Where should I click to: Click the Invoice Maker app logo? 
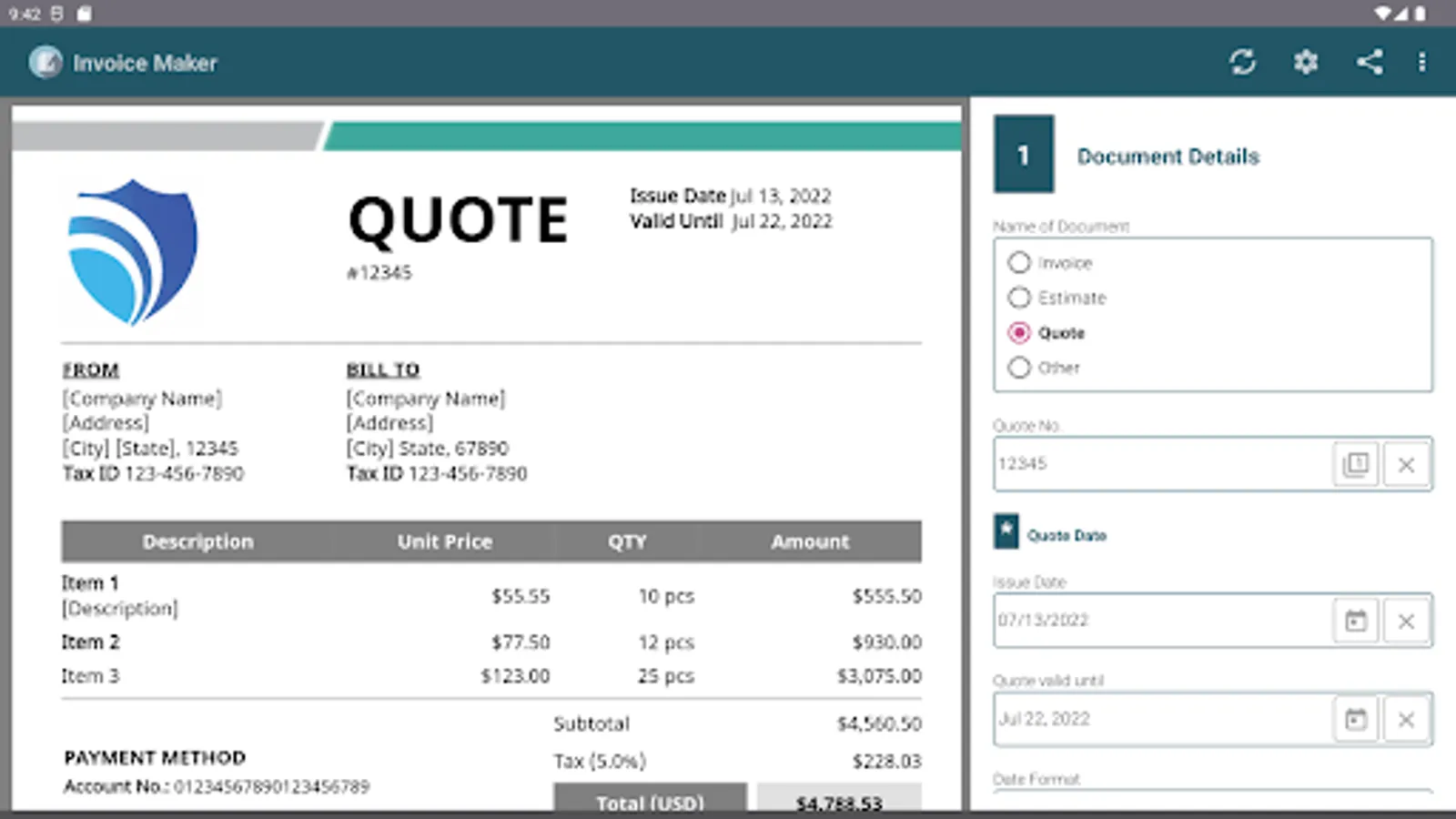coord(45,62)
